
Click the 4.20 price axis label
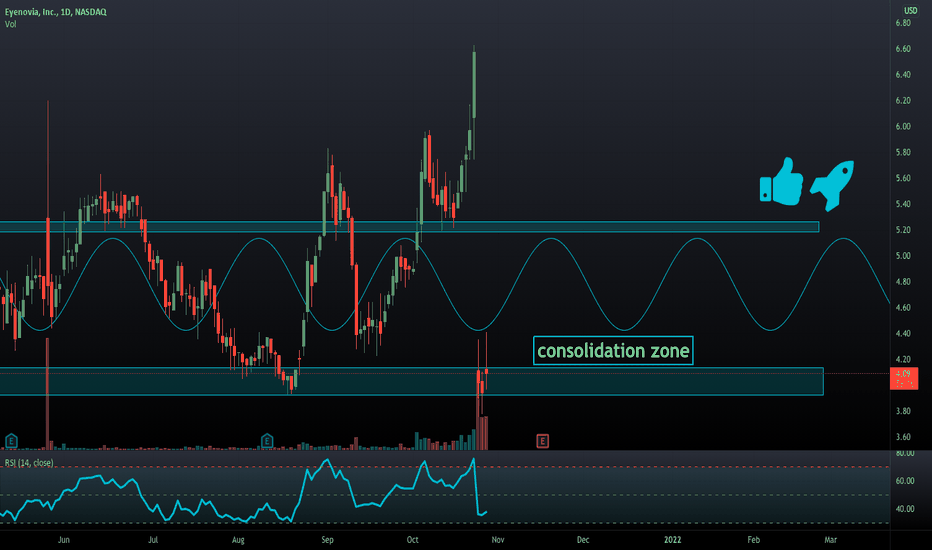[x=903, y=359]
